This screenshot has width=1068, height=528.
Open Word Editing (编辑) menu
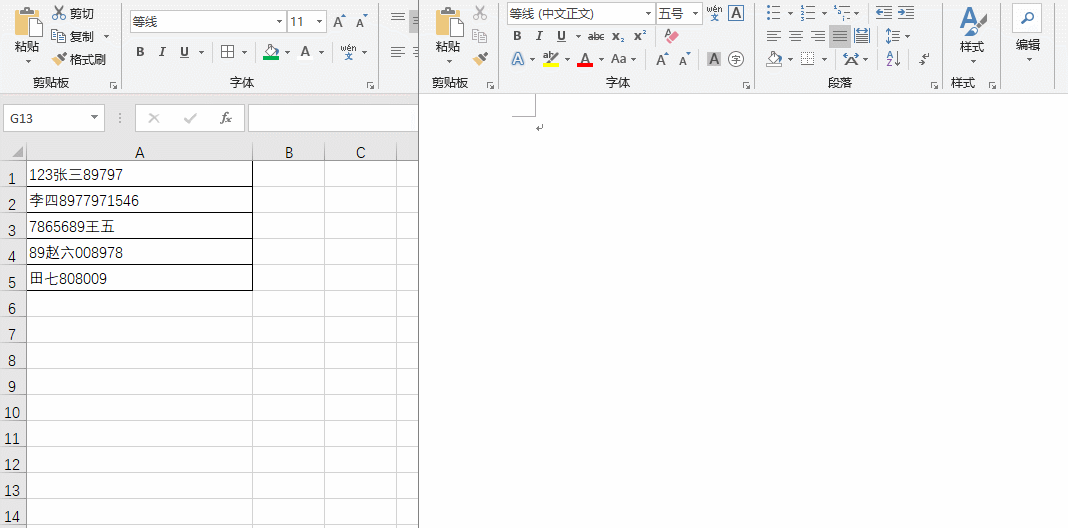click(1028, 34)
